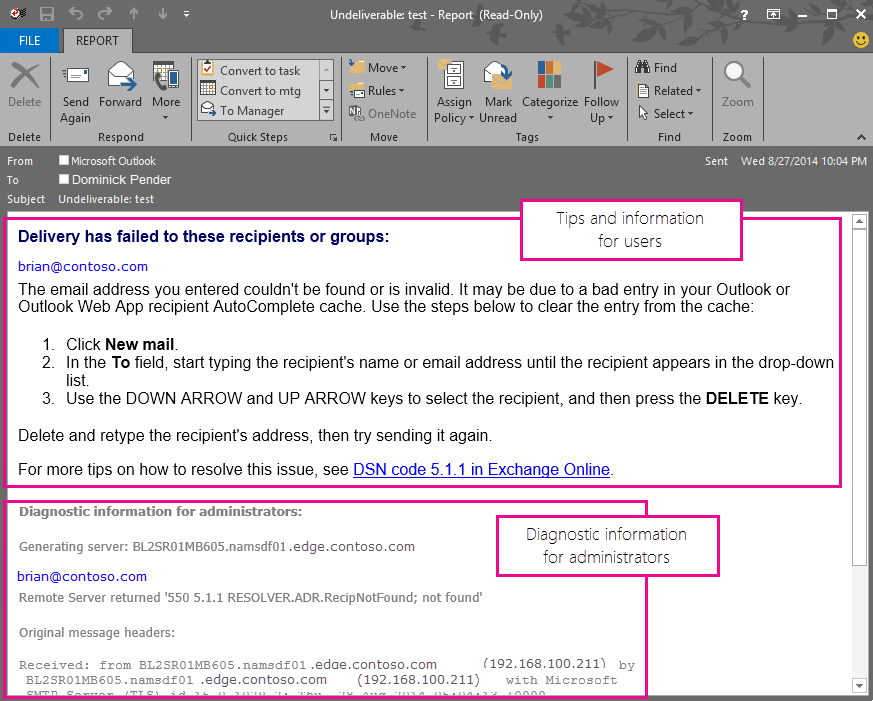
Task: Expand the Quick Steps gallery
Action: coord(327,110)
